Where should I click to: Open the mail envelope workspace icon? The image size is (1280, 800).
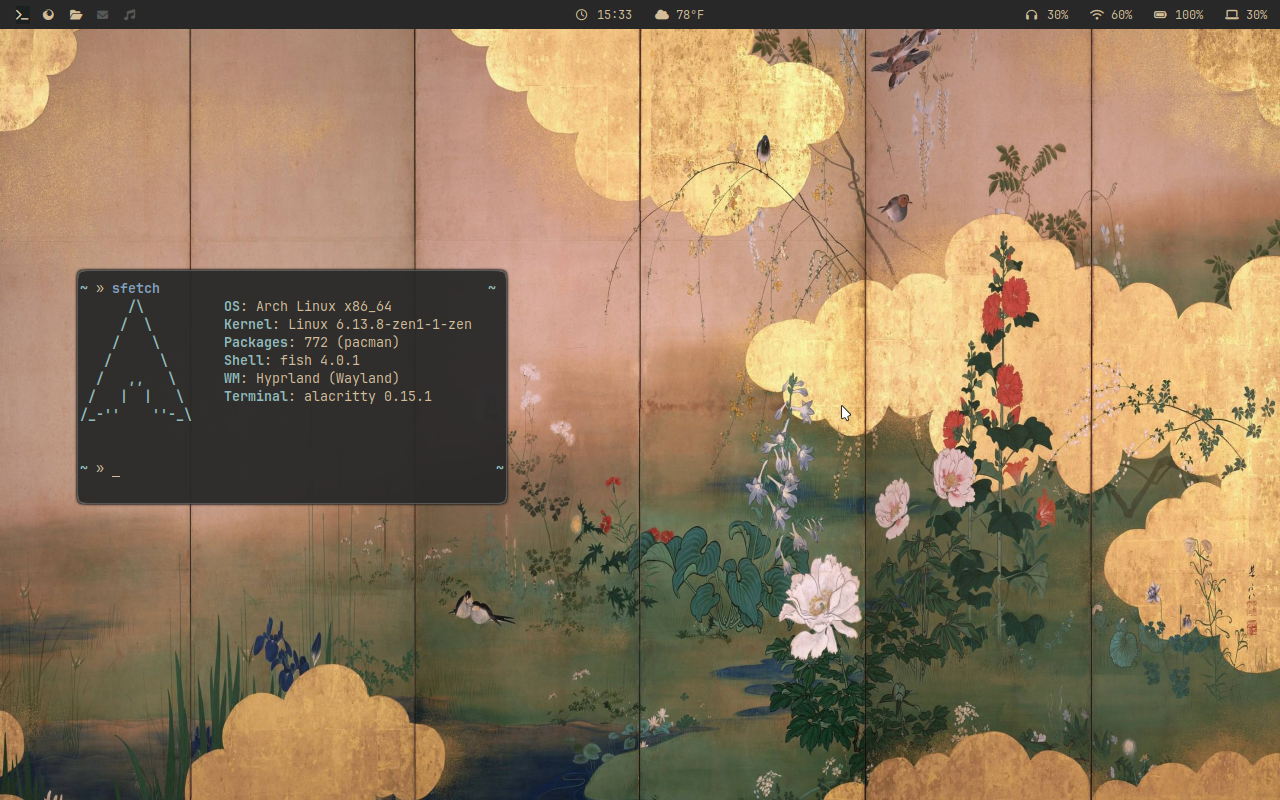point(102,15)
